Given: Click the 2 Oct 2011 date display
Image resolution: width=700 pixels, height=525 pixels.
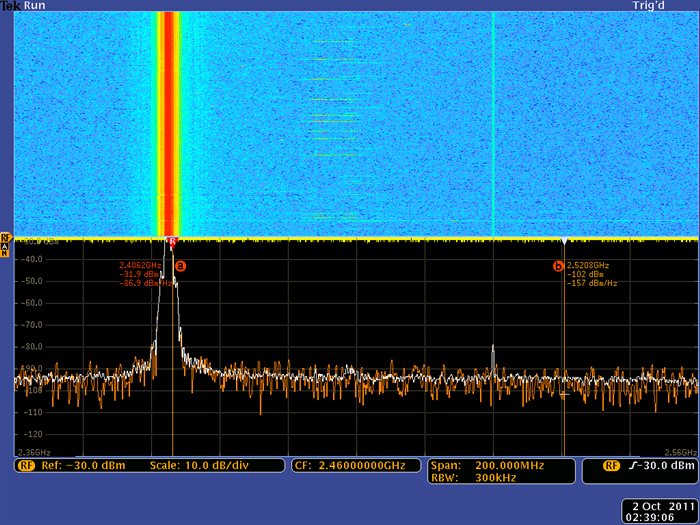Looking at the screenshot, I should click(x=663, y=506).
